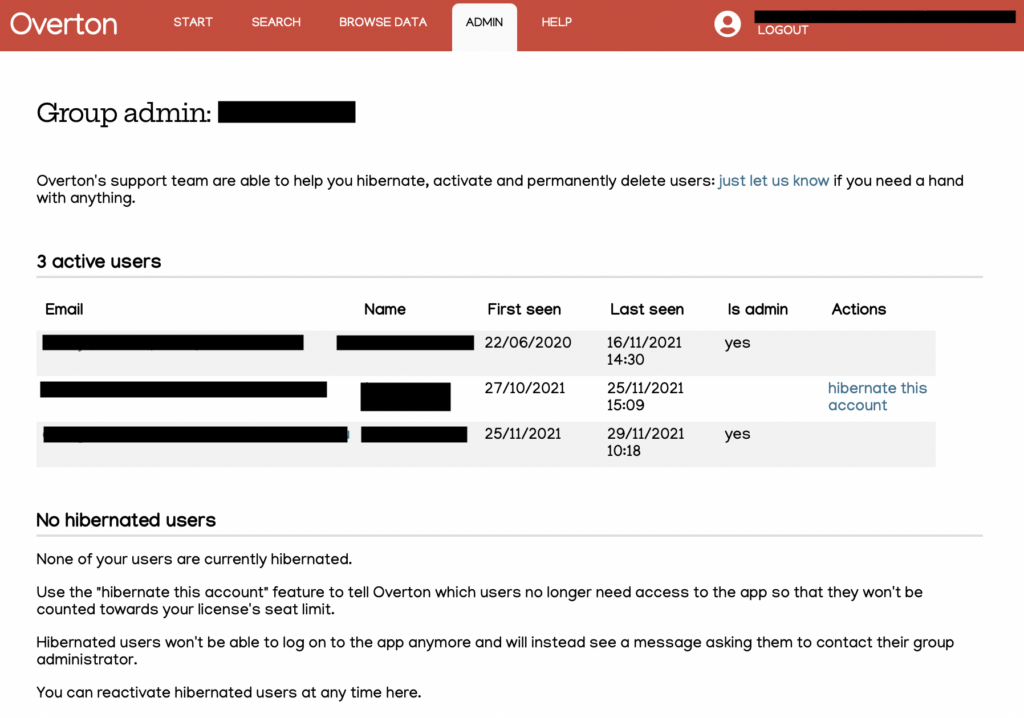
Task: Click 'yes' admin value in 29/11/2021 row
Action: tap(737, 434)
